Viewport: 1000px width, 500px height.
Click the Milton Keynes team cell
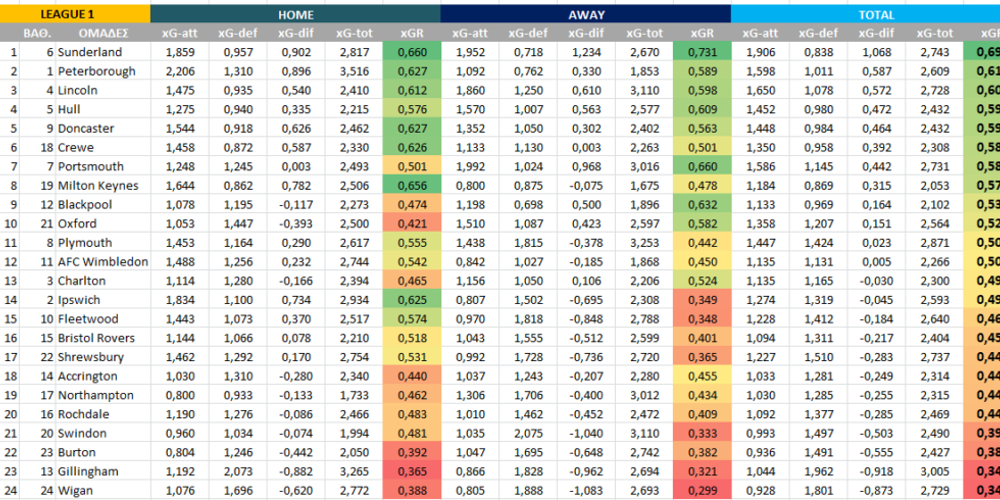tap(99, 186)
